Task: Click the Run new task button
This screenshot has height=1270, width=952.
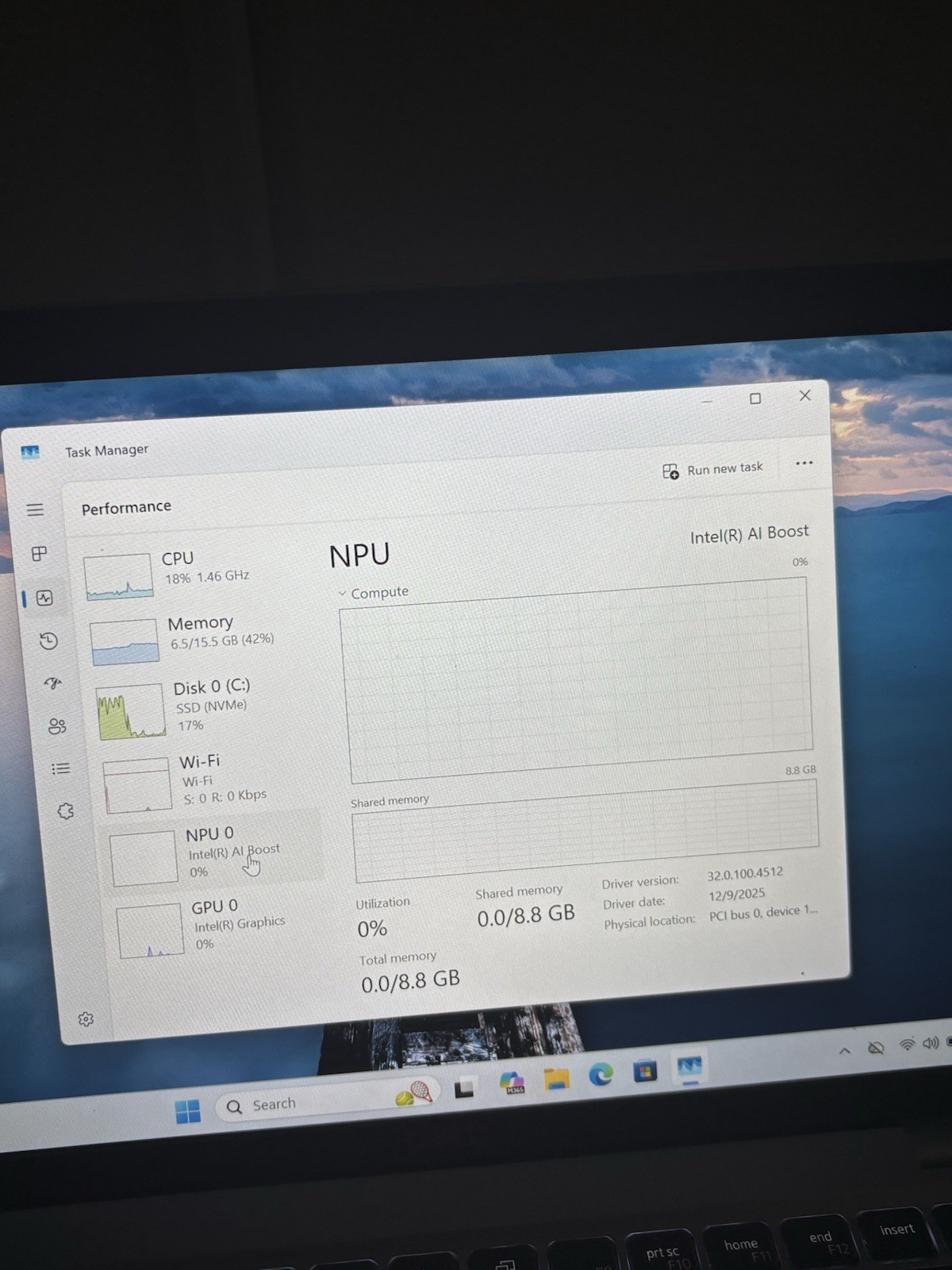Action: tap(712, 469)
